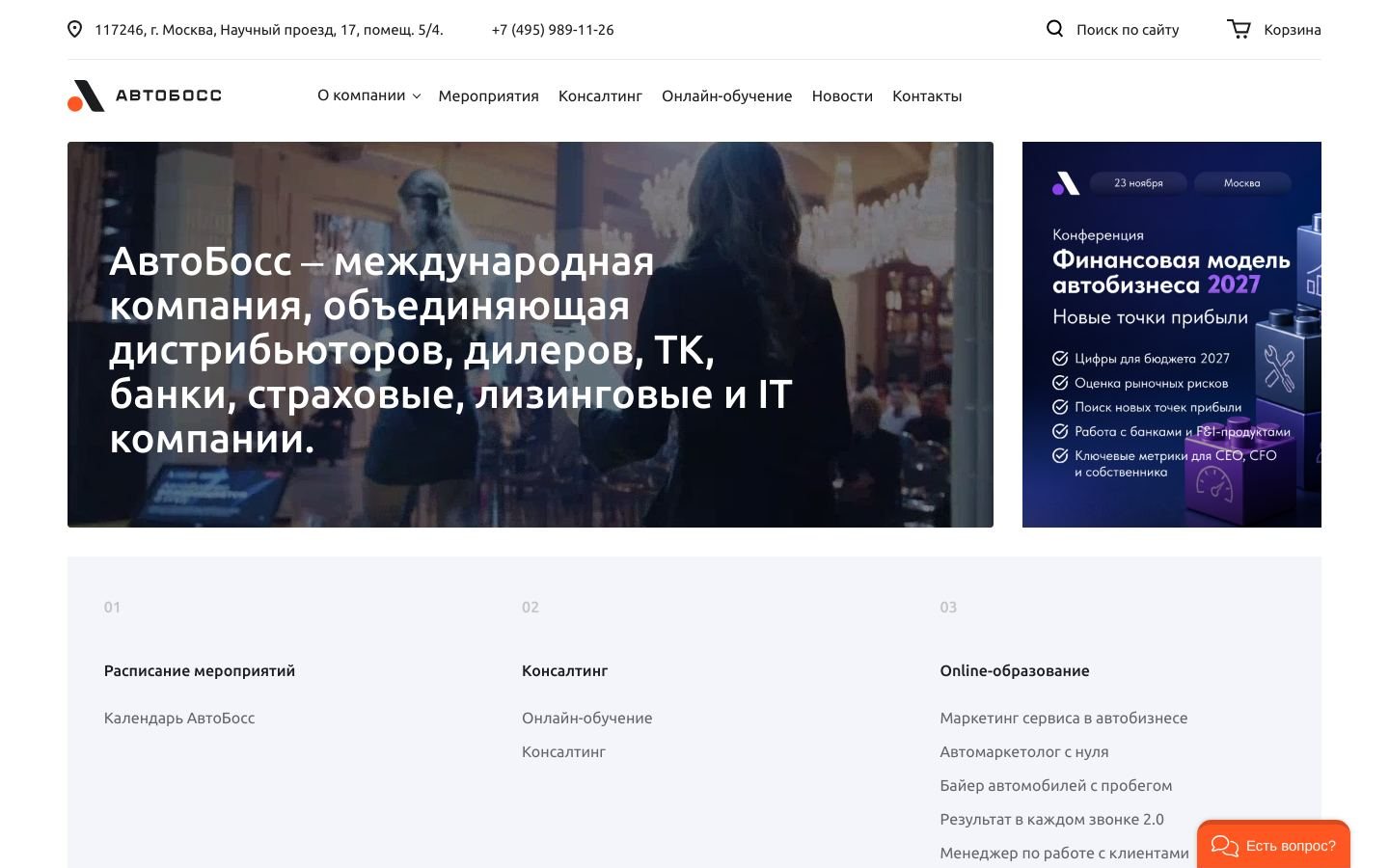The width and height of the screenshot is (1389, 868).
Task: Click Москва badge on banner
Action: click(x=1241, y=182)
